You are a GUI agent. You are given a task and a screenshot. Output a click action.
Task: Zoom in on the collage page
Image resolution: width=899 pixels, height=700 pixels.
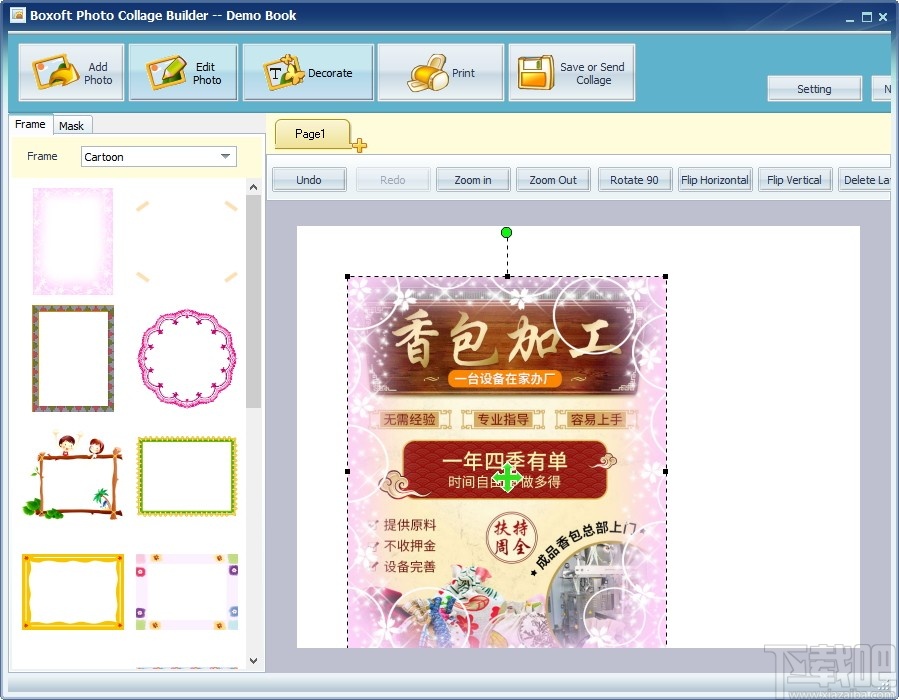472,179
